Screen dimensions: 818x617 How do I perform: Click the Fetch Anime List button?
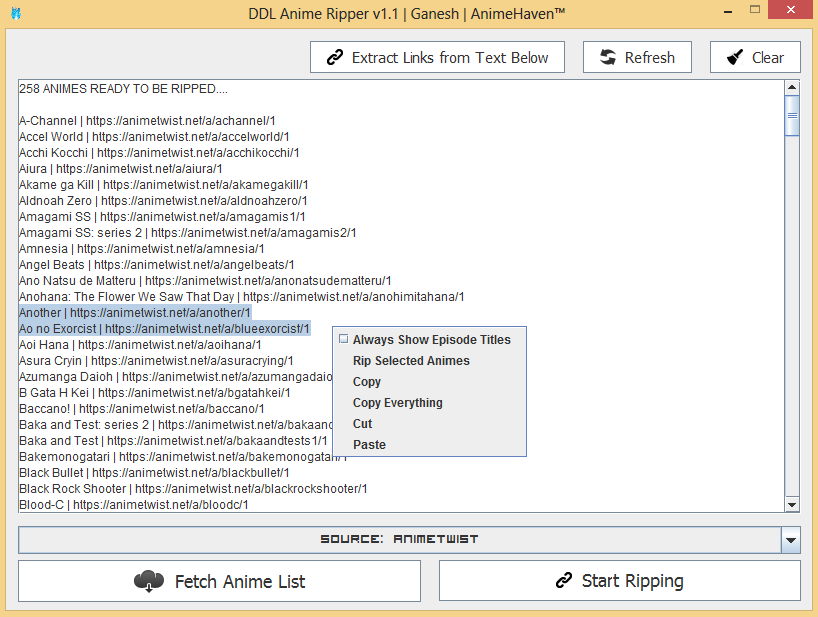(220, 580)
